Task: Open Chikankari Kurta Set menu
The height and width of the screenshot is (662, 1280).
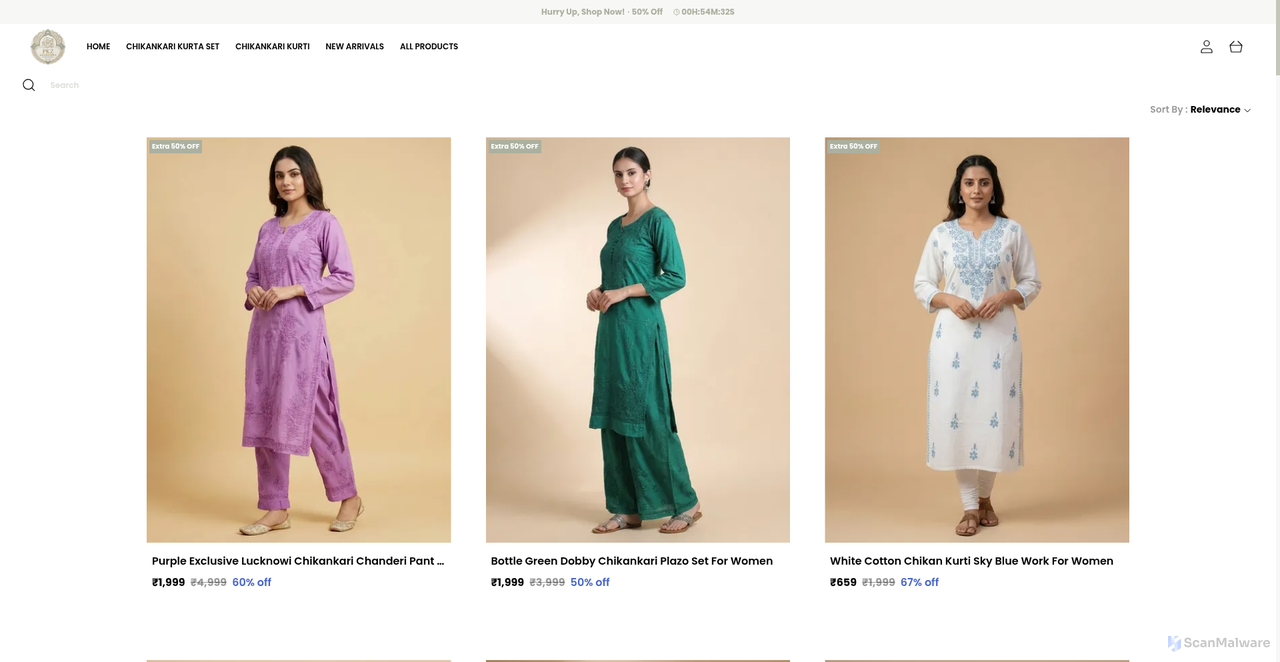Action: coord(172,47)
